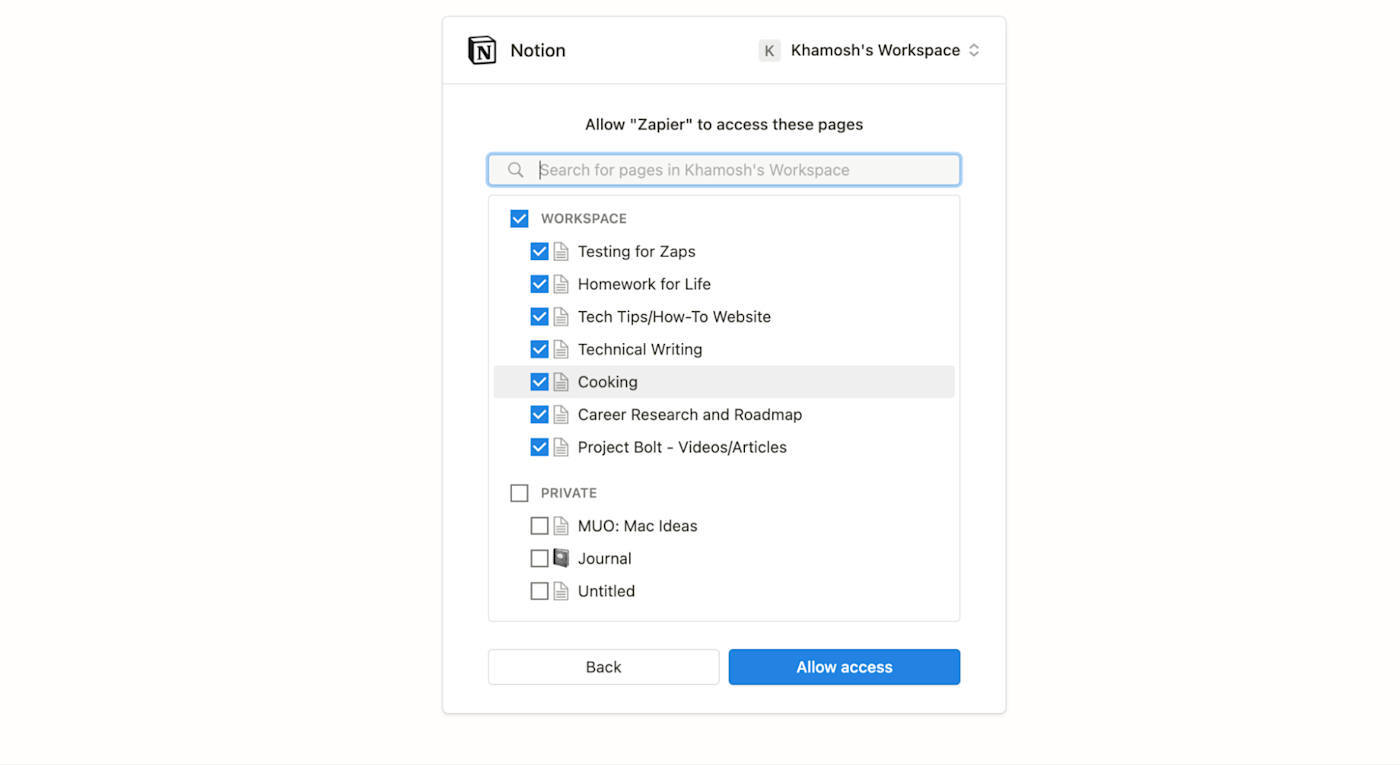This screenshot has width=1400, height=765.
Task: Uncheck Project Bolt - Videos/Articles checkbox
Action: tap(539, 447)
